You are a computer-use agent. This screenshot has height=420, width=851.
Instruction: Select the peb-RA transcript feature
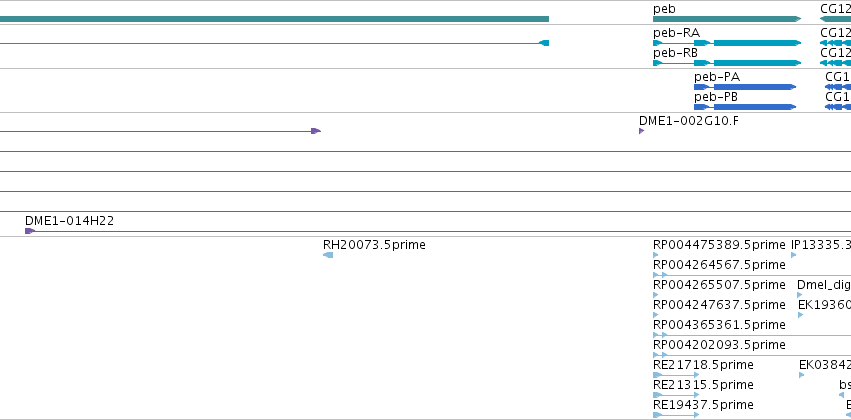pyautogui.click(x=727, y=43)
